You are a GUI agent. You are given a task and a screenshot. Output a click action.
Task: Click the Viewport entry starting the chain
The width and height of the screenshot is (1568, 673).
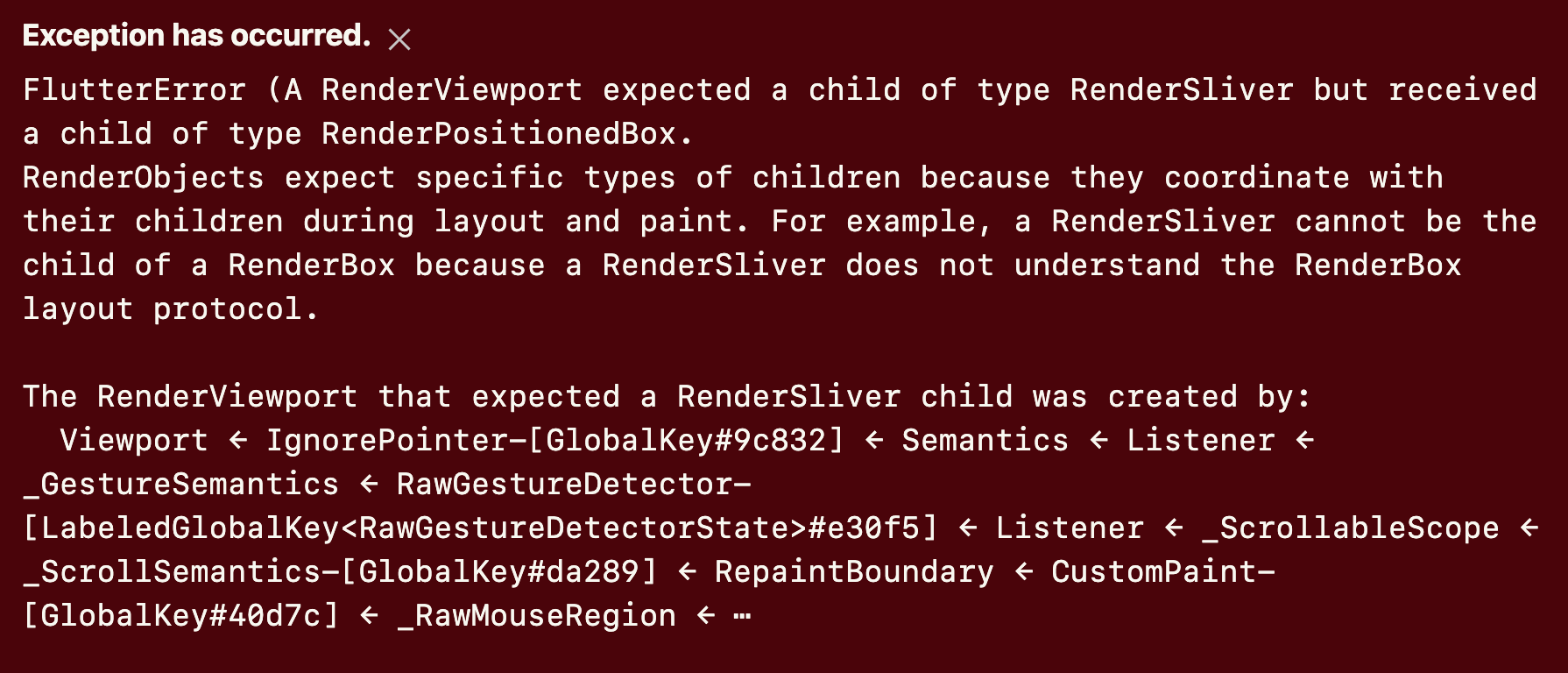[x=134, y=440]
